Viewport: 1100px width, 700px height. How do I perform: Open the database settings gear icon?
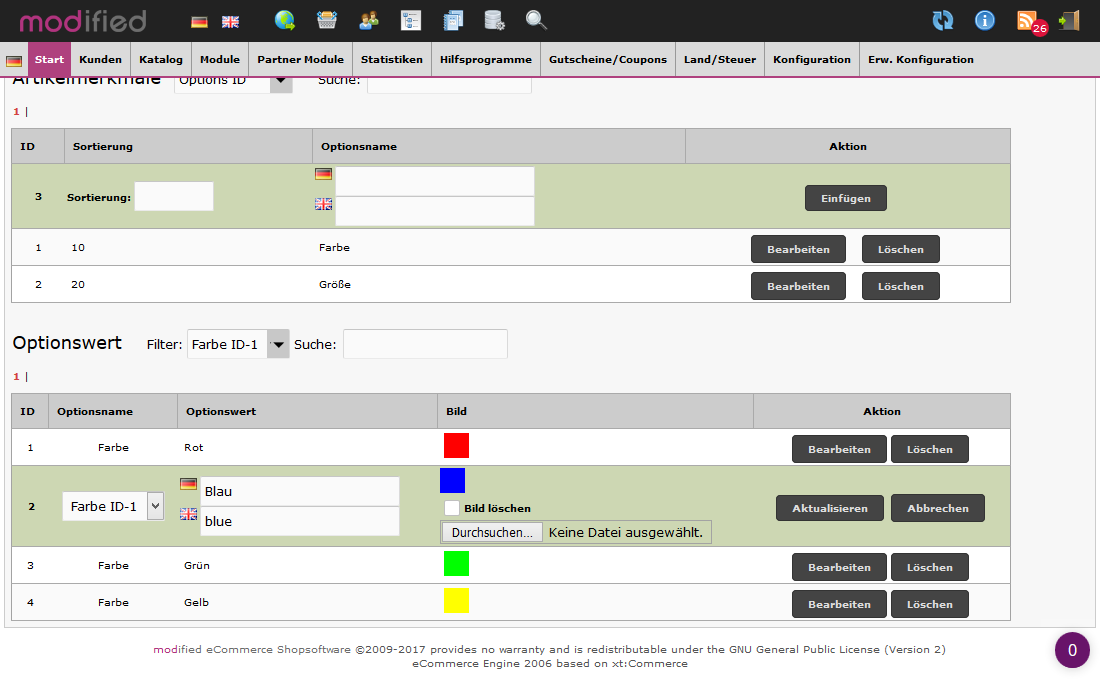[x=494, y=20]
